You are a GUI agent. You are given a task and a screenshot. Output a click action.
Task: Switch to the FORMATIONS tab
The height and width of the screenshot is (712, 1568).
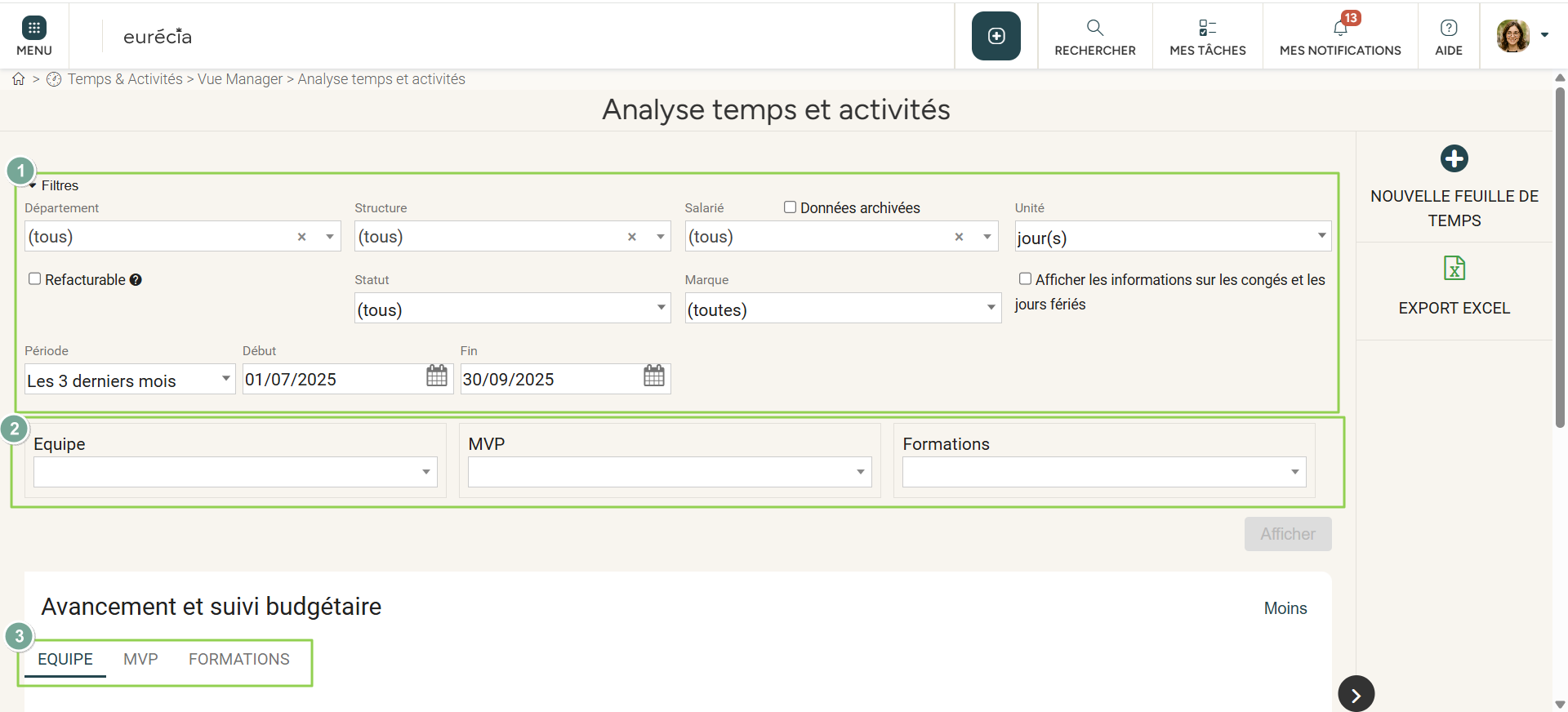click(x=238, y=659)
